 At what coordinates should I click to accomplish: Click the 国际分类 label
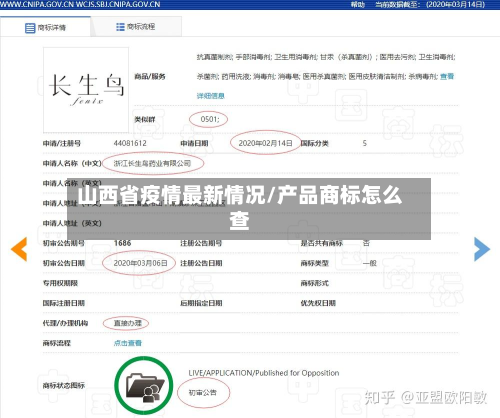315,143
